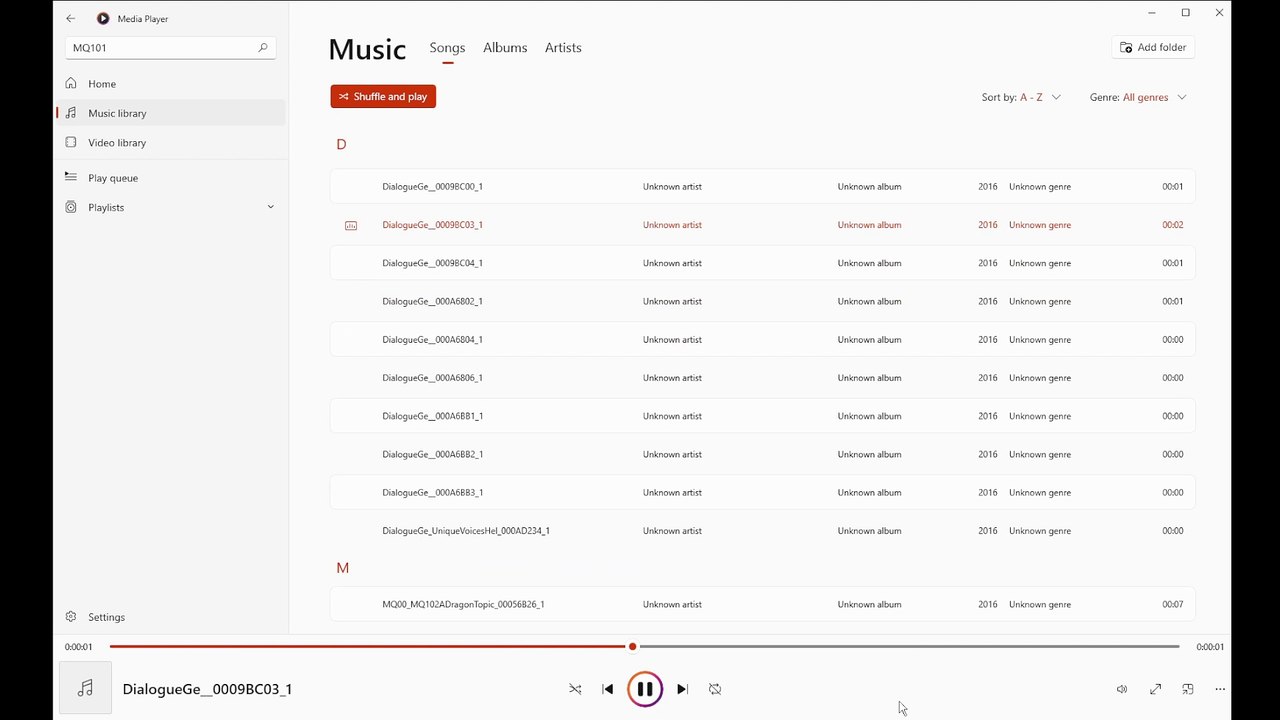Screen dimensions: 1280x720
Task: Toggle shuffle in playback controls
Action: (x=575, y=689)
